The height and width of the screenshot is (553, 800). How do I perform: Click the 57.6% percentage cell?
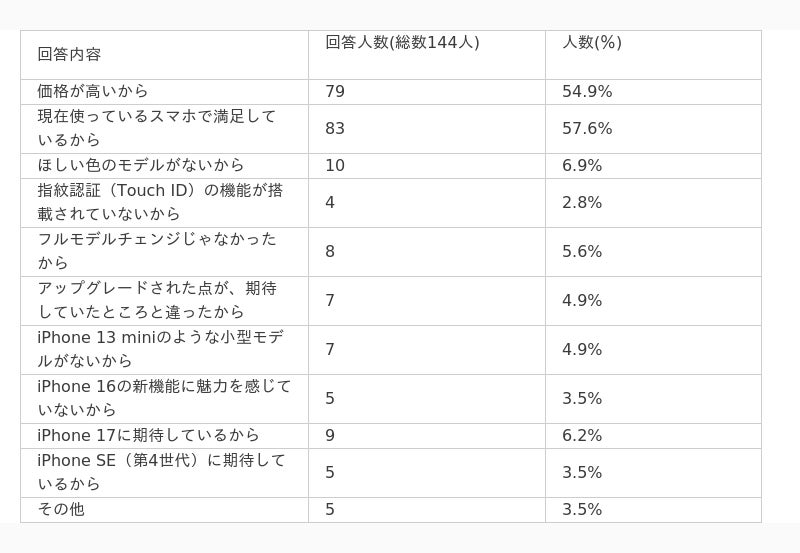point(587,129)
